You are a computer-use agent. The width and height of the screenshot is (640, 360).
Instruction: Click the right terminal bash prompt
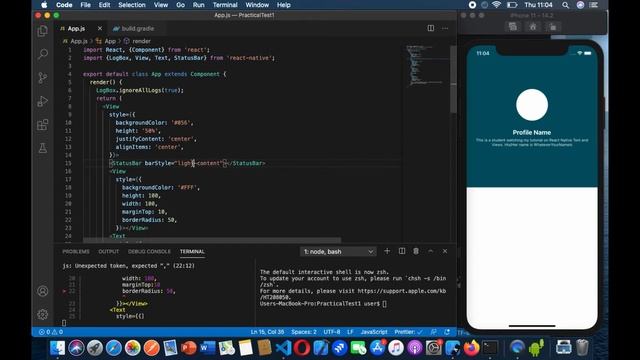(323, 304)
